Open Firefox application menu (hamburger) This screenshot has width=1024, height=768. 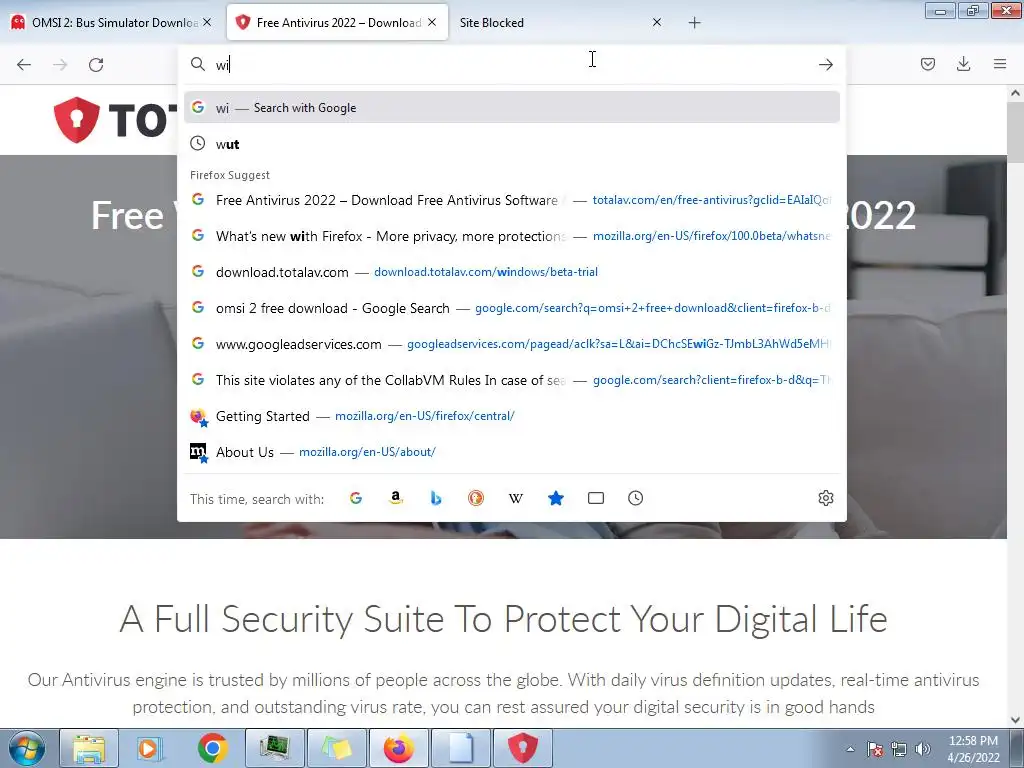1000,64
